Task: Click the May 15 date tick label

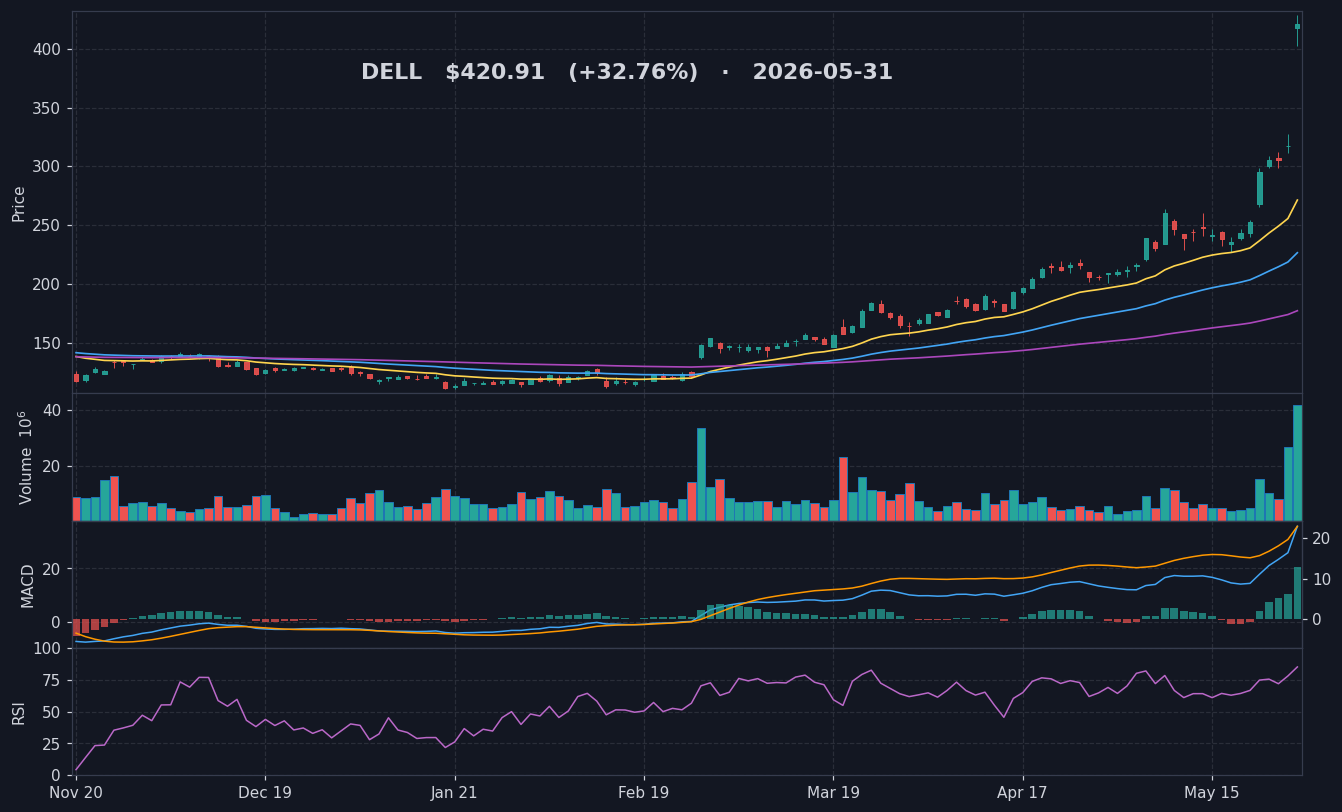Action: point(1212,793)
